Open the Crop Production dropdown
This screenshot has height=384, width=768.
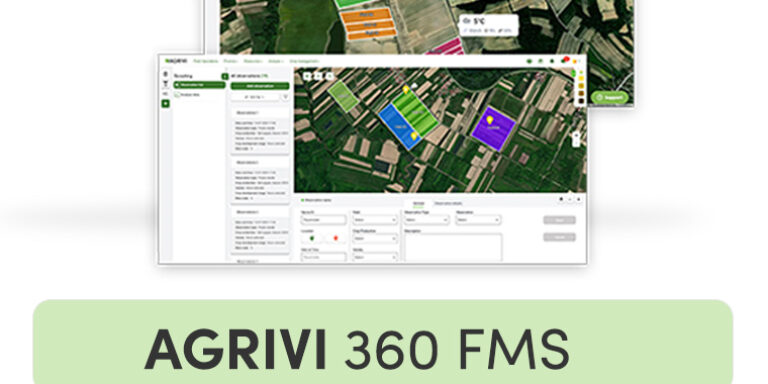[x=374, y=239]
